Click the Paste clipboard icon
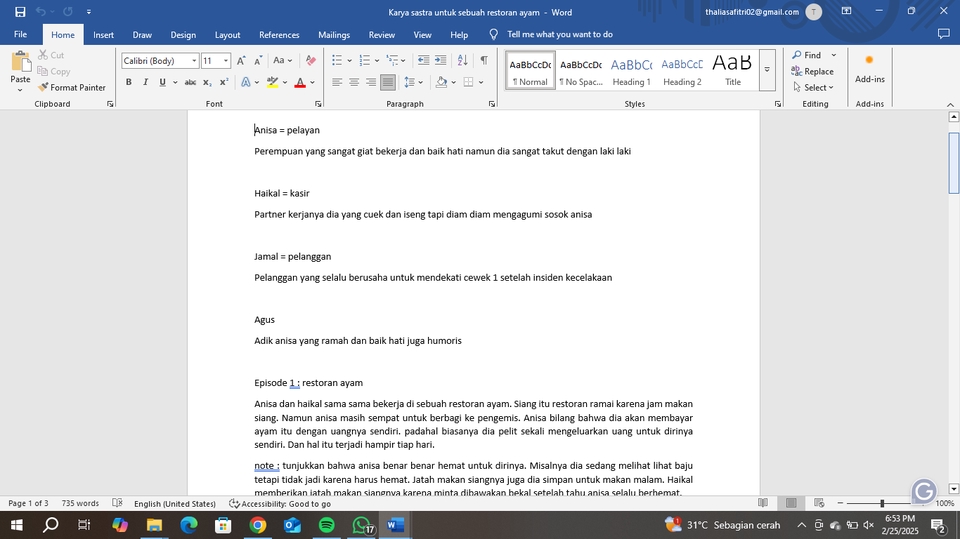960x539 pixels. point(20,62)
